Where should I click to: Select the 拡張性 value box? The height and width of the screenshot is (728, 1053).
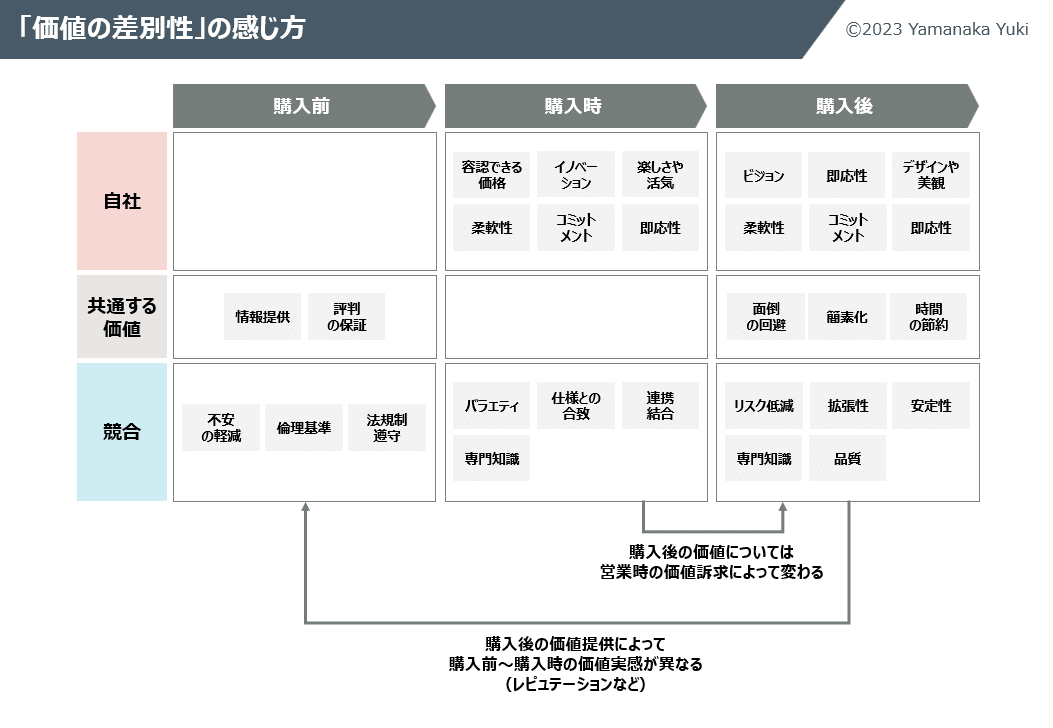click(x=848, y=406)
